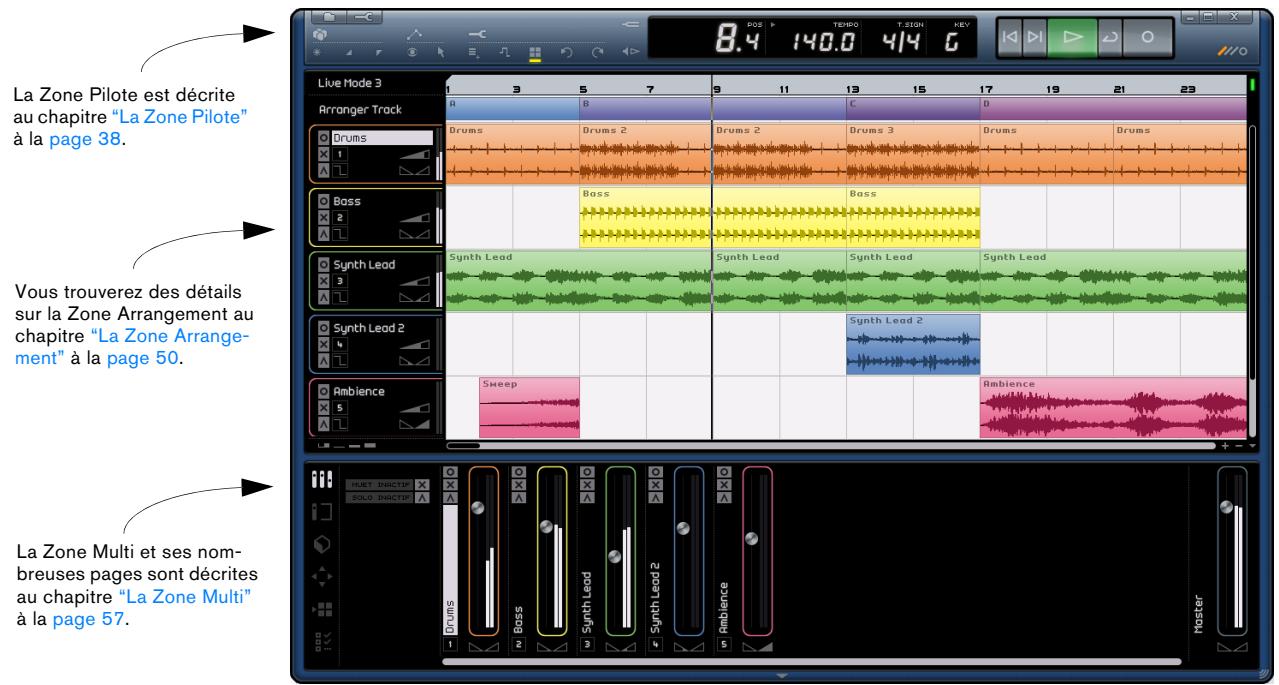
Task: Select the Sweep audio clip
Action: (x=529, y=407)
